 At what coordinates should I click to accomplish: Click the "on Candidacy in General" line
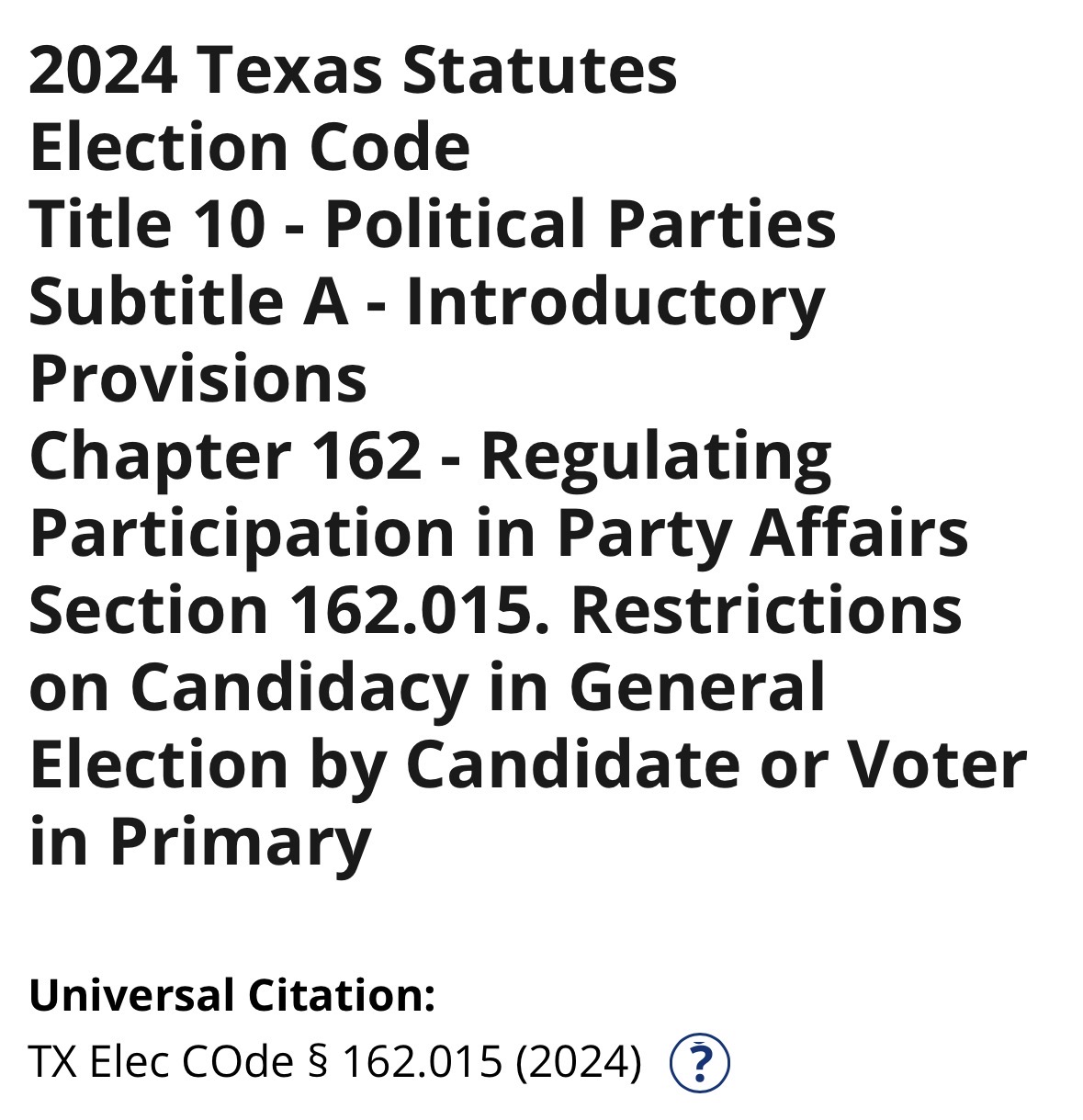click(427, 687)
